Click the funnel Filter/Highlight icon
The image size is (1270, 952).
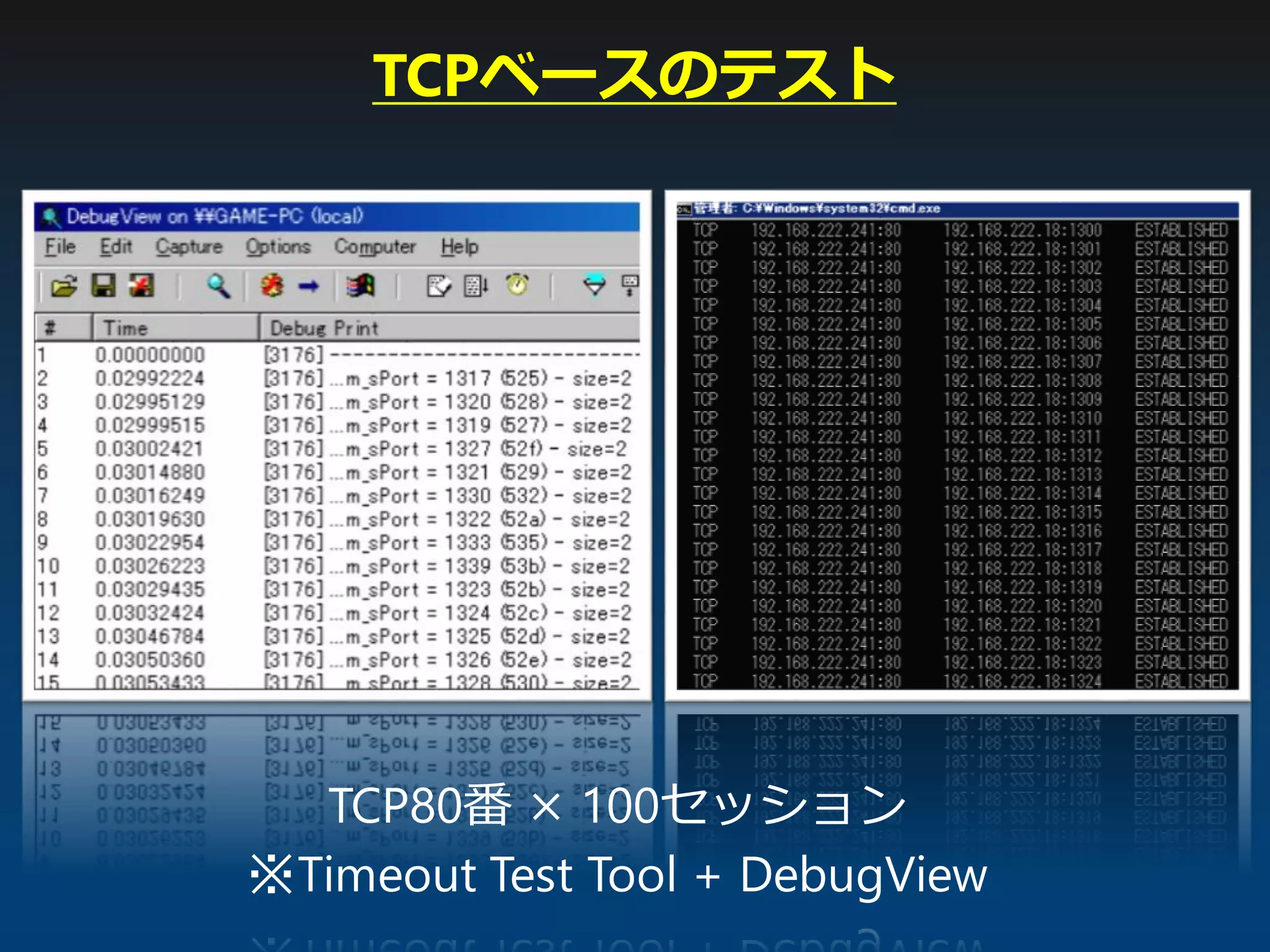point(595,286)
